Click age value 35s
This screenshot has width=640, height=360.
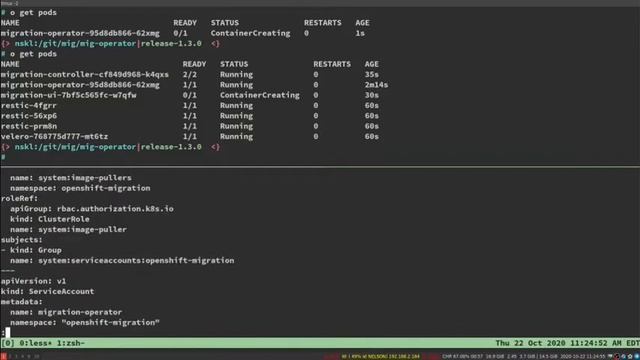coord(371,75)
